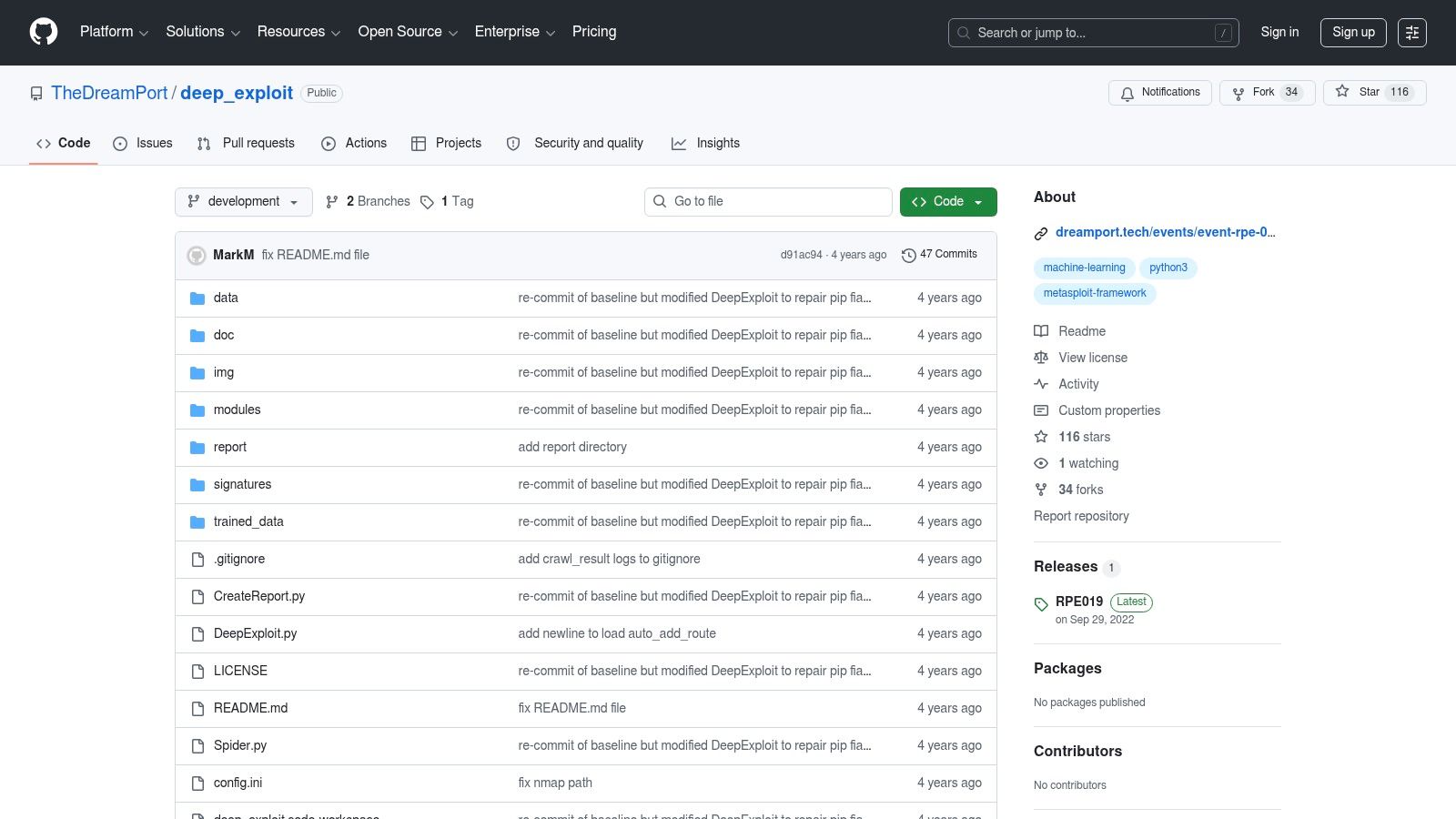This screenshot has height=819, width=1456.
Task: Select the python3 topic tag
Action: pyautogui.click(x=1168, y=268)
